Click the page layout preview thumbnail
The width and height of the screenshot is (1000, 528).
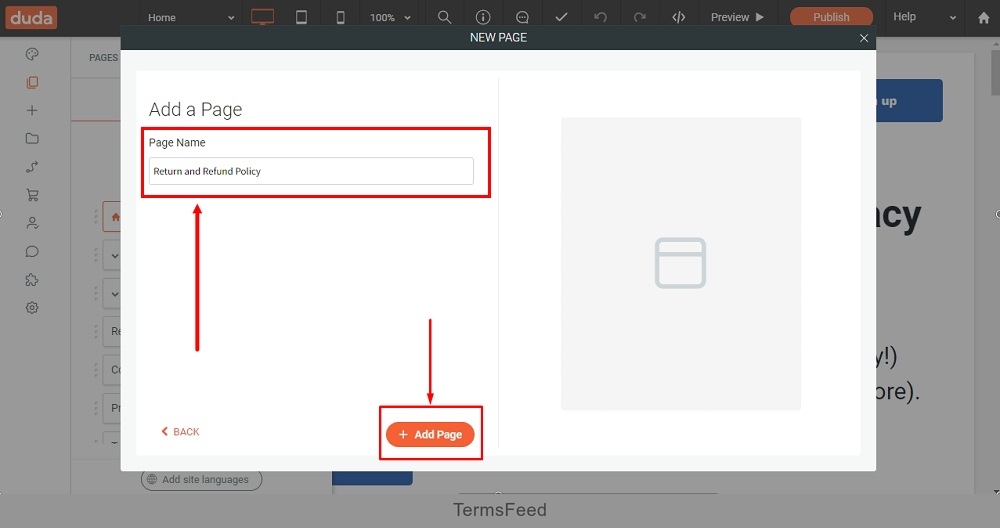(680, 263)
